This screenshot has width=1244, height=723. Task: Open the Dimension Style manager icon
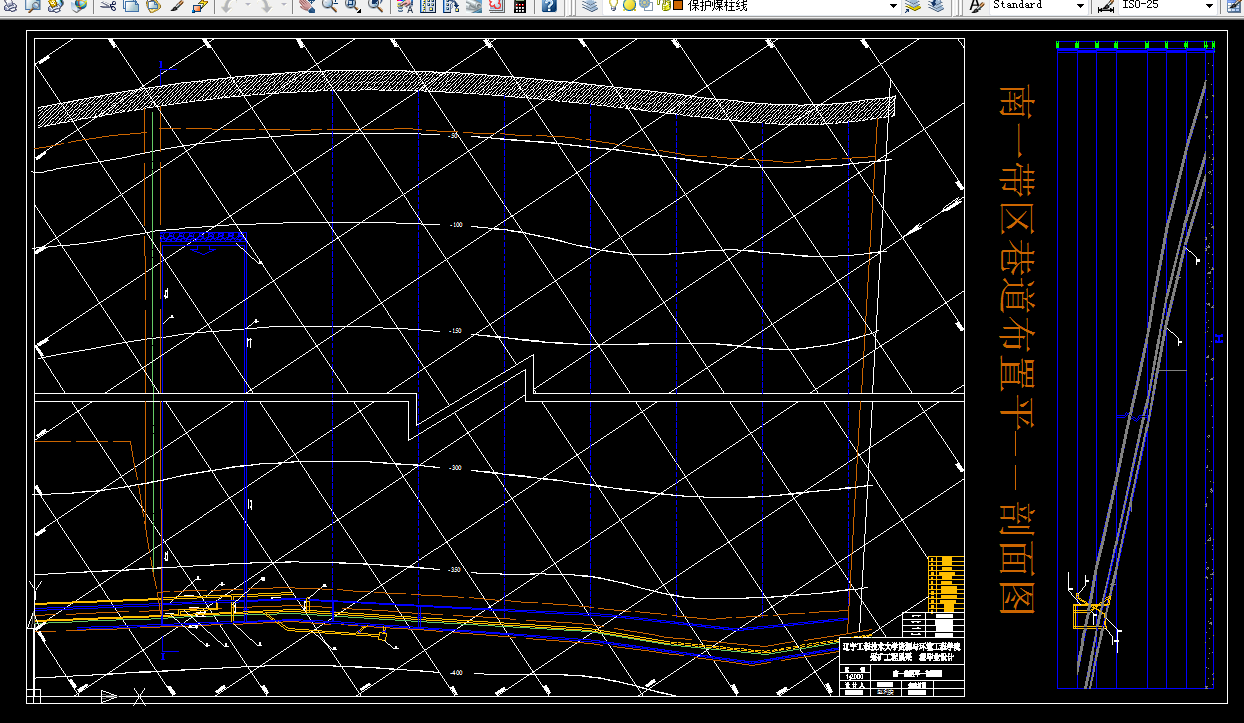(1105, 5)
